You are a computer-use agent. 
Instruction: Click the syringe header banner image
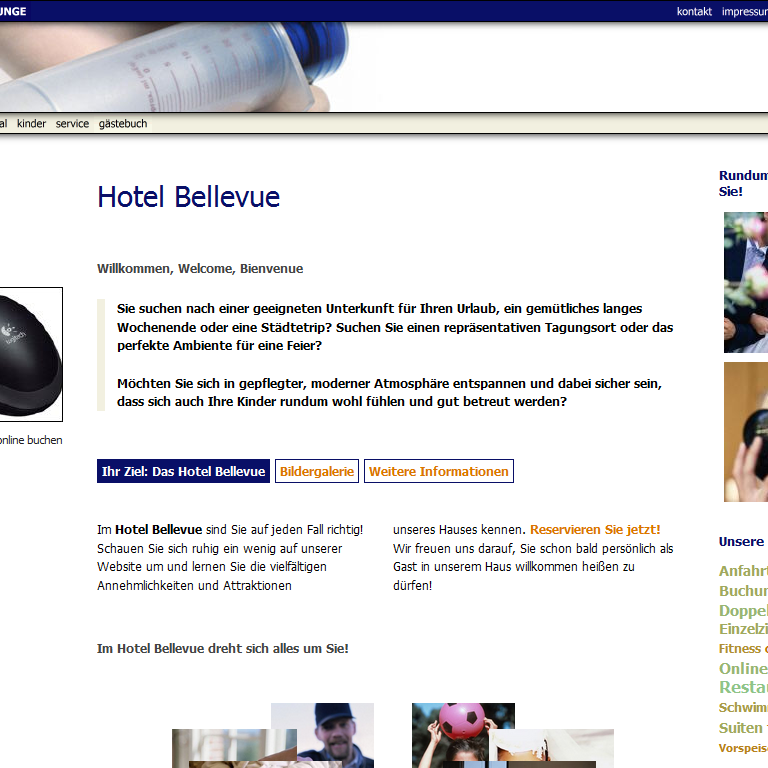click(x=174, y=67)
